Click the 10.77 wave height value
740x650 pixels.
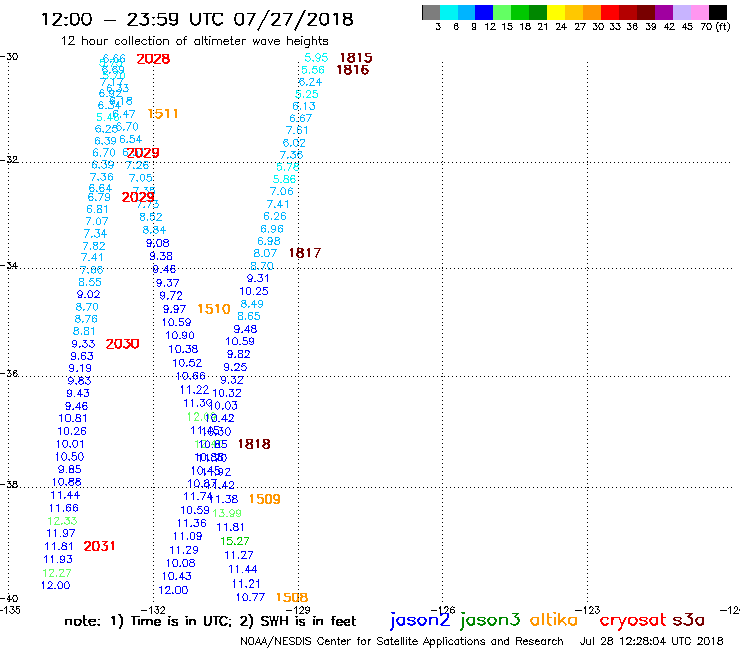click(250, 597)
